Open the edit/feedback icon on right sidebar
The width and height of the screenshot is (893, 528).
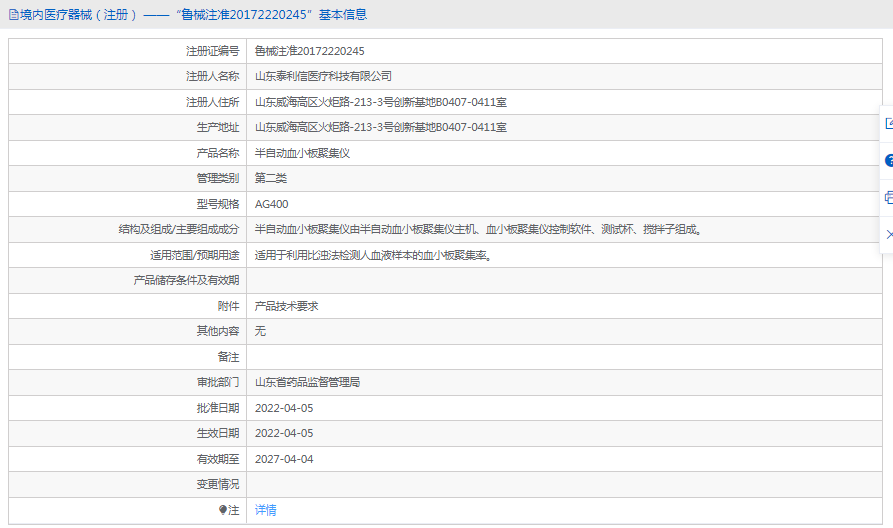click(889, 123)
